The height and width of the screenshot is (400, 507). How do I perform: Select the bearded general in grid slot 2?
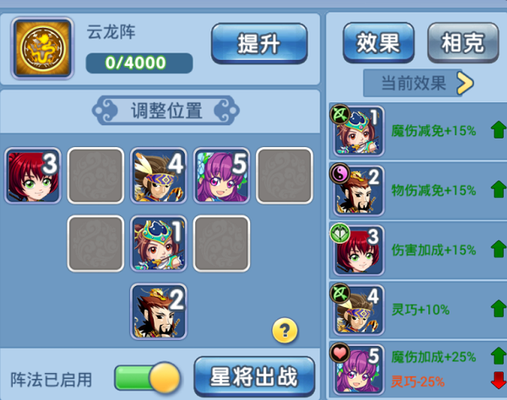point(158,311)
